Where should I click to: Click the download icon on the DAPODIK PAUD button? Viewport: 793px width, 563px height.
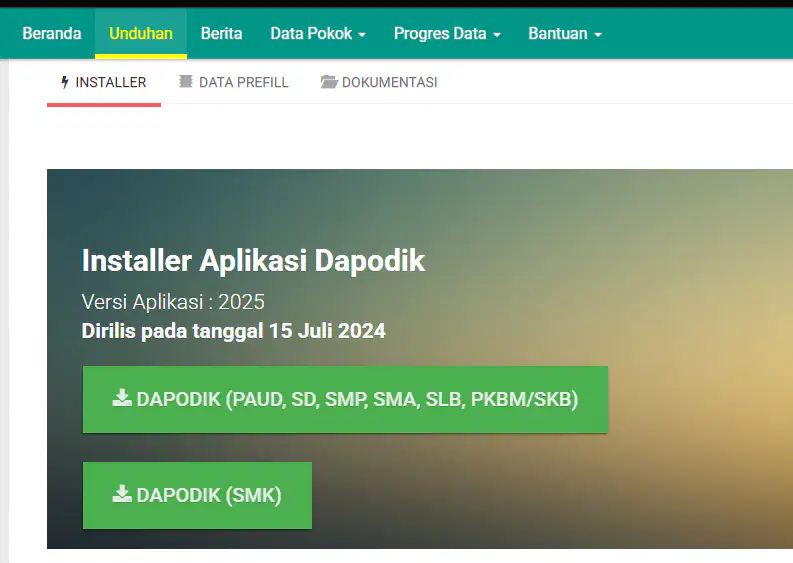pos(122,398)
